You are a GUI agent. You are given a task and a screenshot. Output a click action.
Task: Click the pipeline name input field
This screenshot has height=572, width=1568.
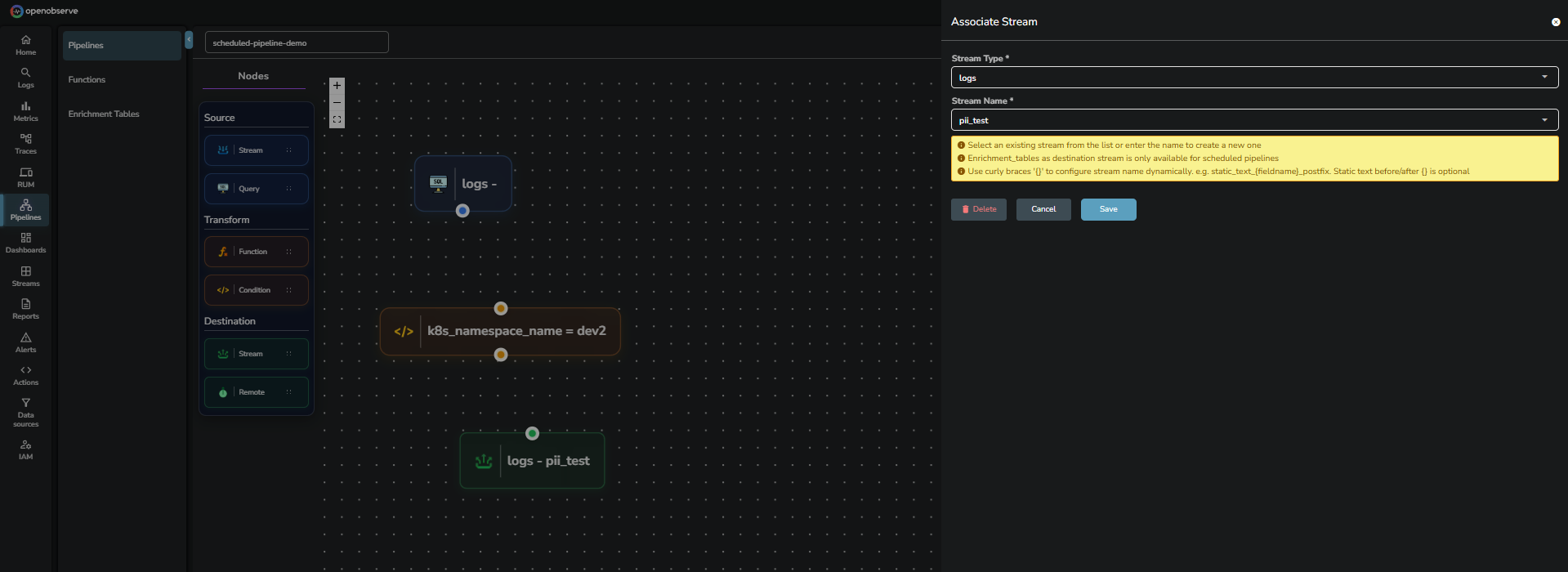296,42
